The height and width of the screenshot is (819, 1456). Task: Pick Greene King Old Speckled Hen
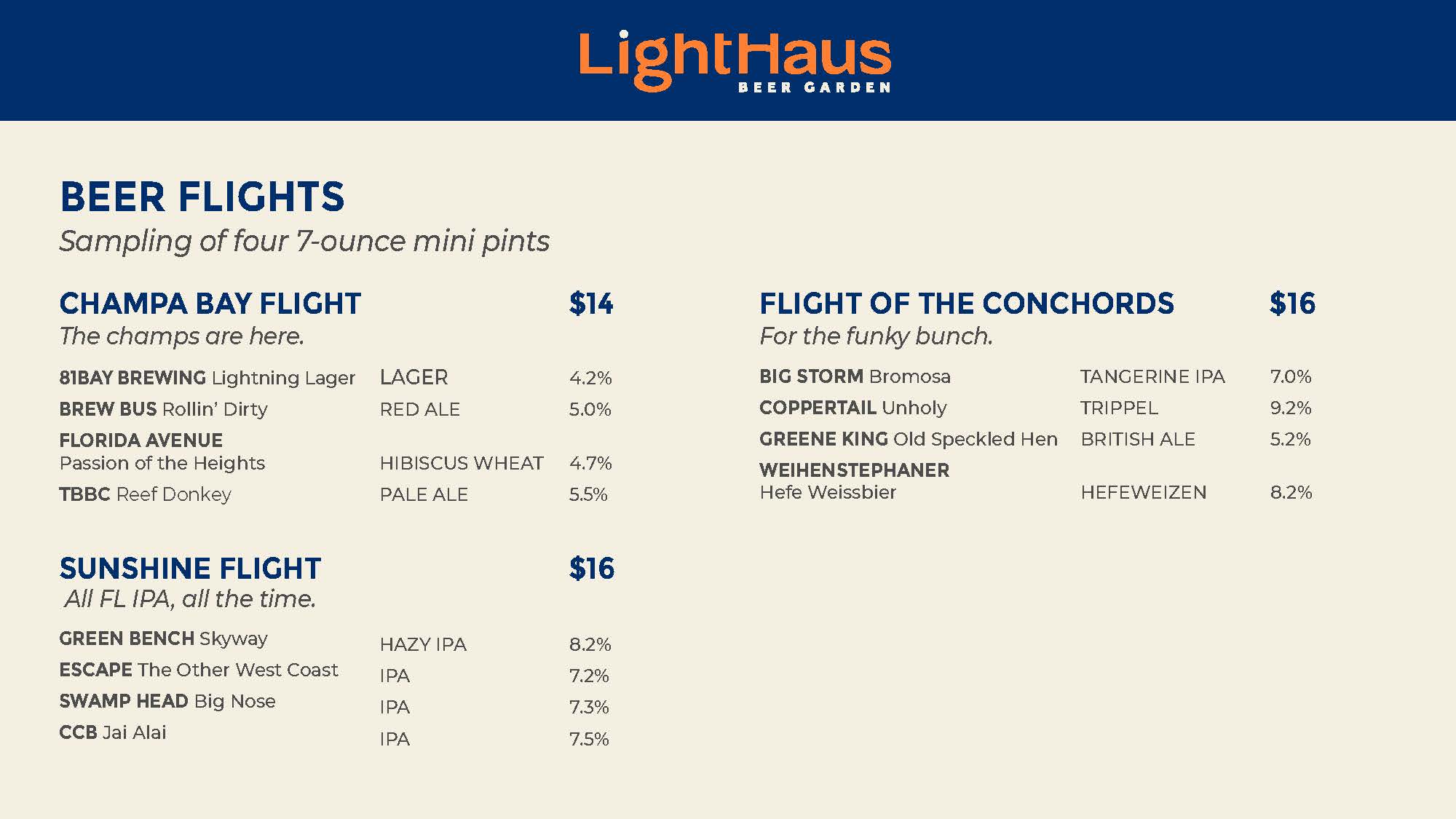pyautogui.click(x=908, y=439)
